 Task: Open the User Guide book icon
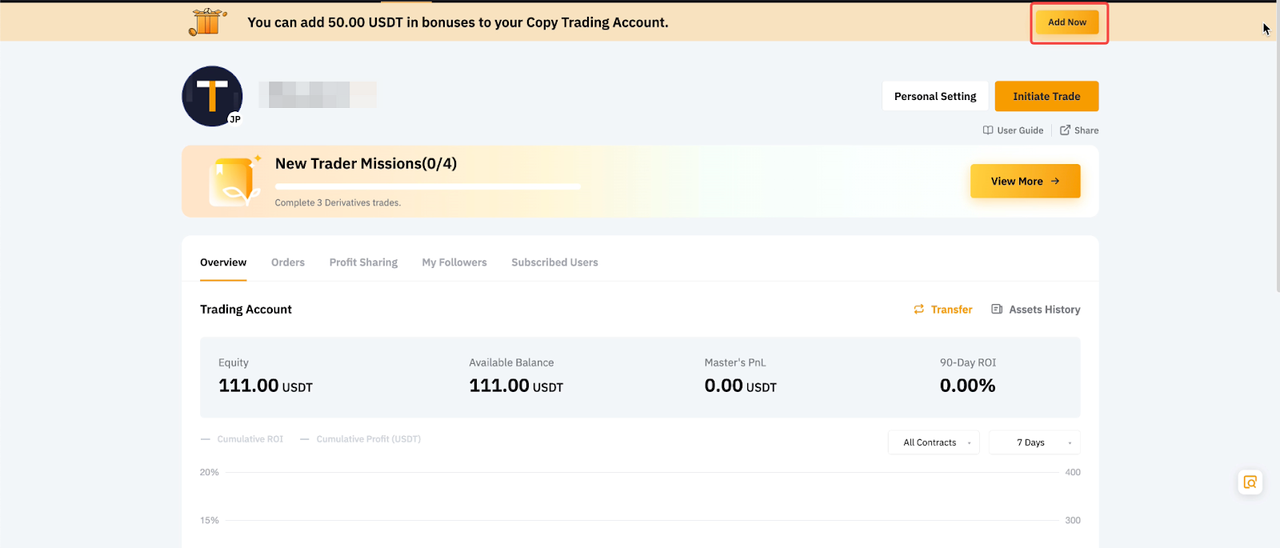pyautogui.click(x=988, y=130)
